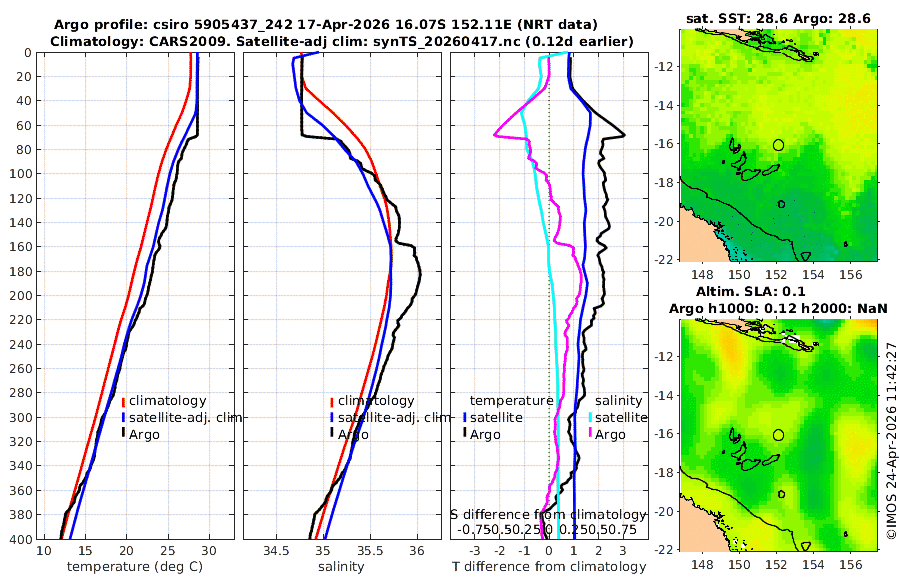This screenshot has width=900, height=580.
Task: Click the Argo profile title text
Action: pyautogui.click(x=326, y=25)
